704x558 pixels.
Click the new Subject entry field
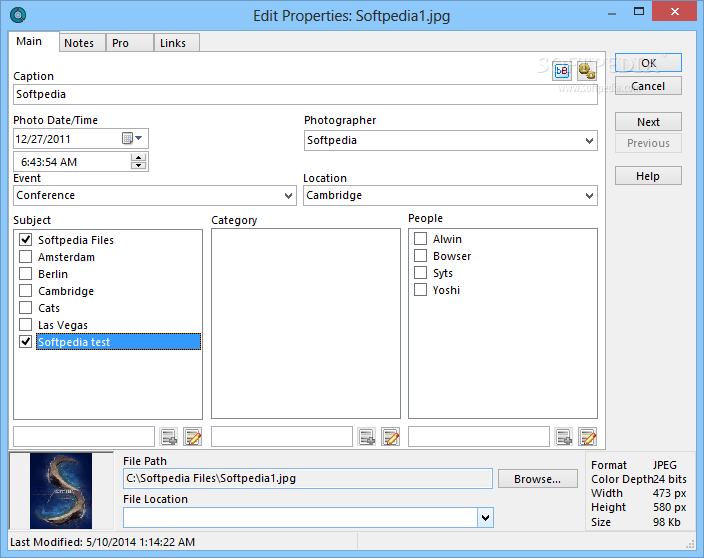pos(84,437)
